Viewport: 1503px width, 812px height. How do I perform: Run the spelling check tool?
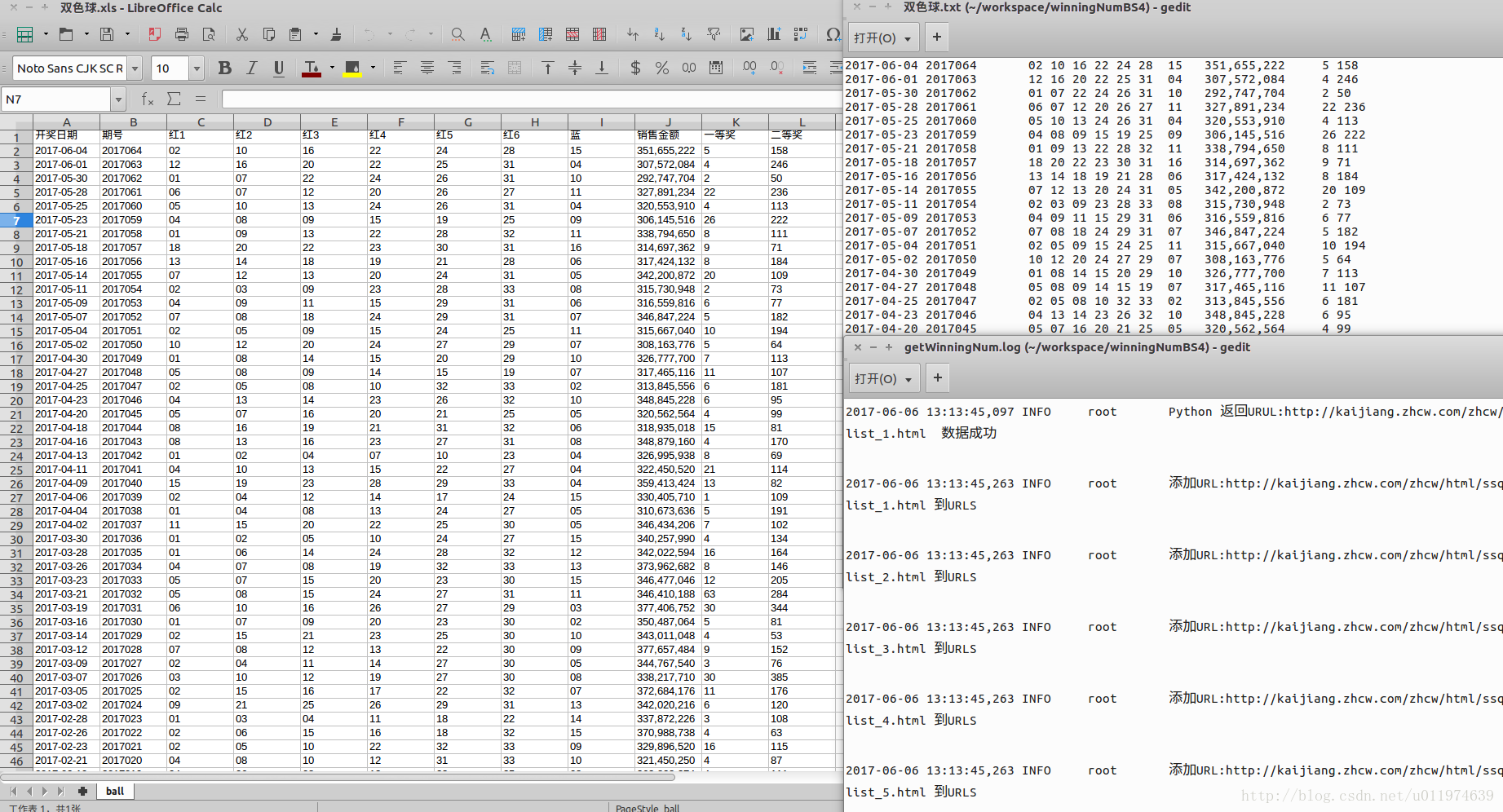485,34
